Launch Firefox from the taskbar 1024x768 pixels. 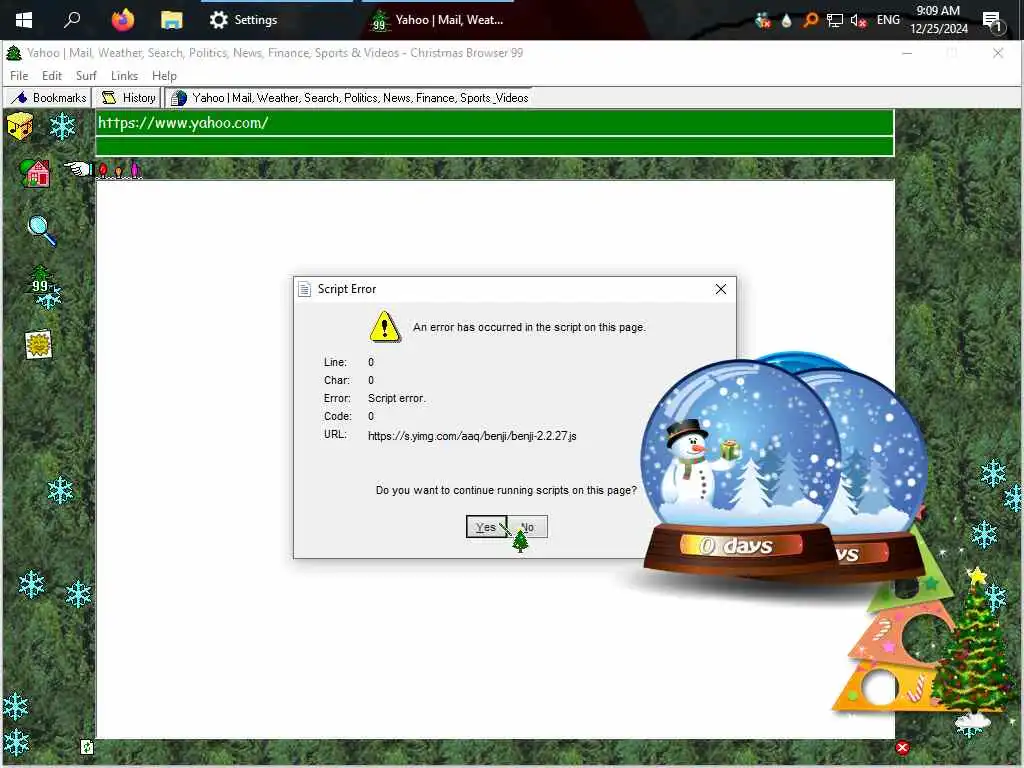[x=122, y=20]
